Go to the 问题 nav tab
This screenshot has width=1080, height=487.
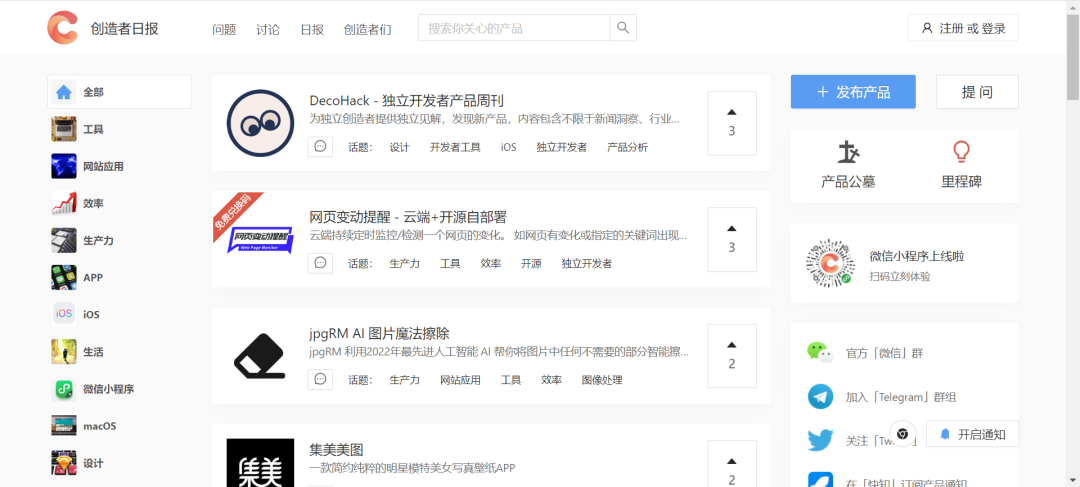(224, 29)
